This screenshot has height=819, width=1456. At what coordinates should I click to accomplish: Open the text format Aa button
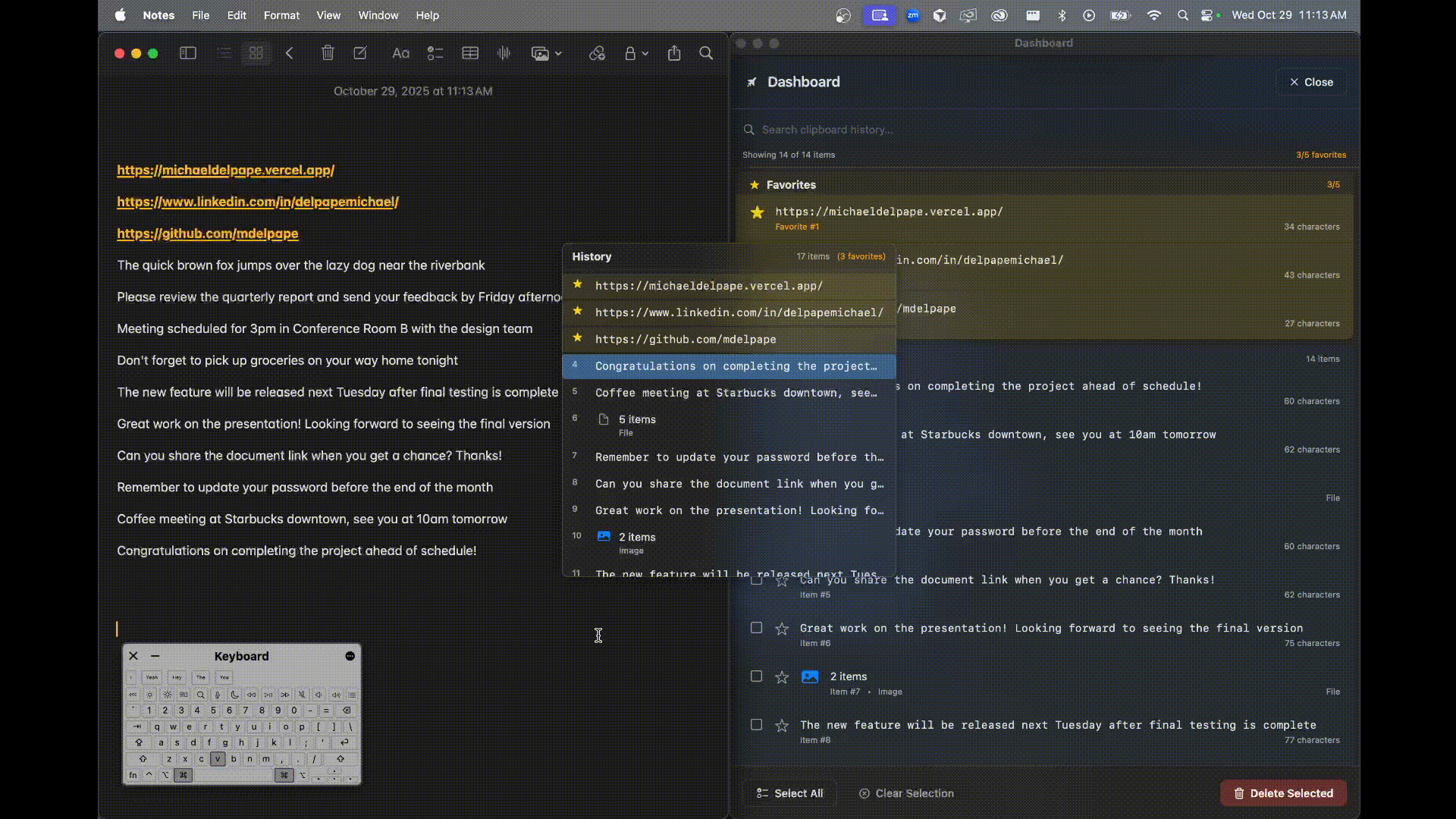[x=400, y=53]
